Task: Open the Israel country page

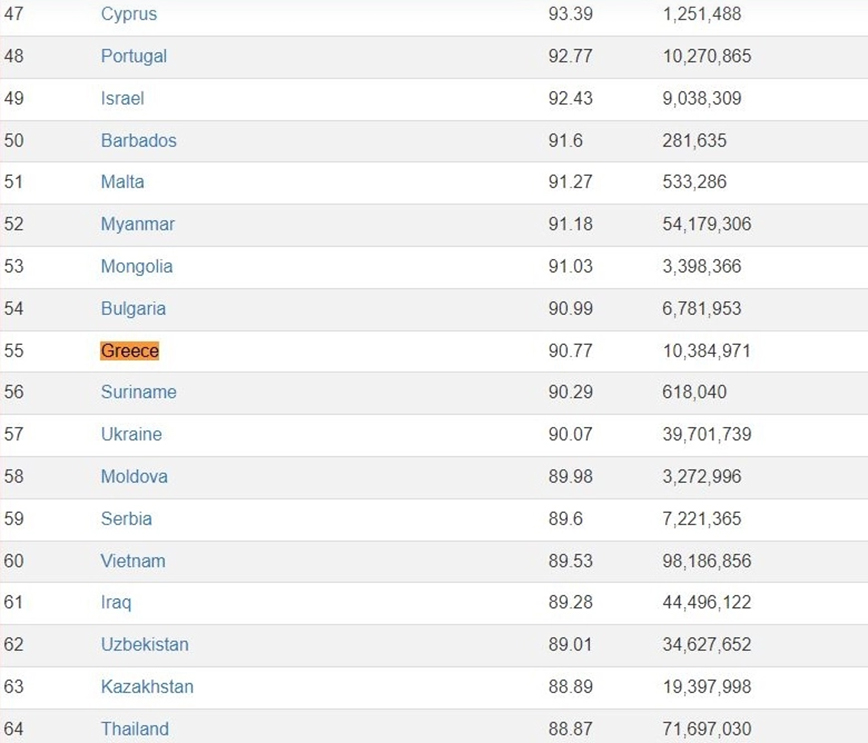Action: point(122,99)
